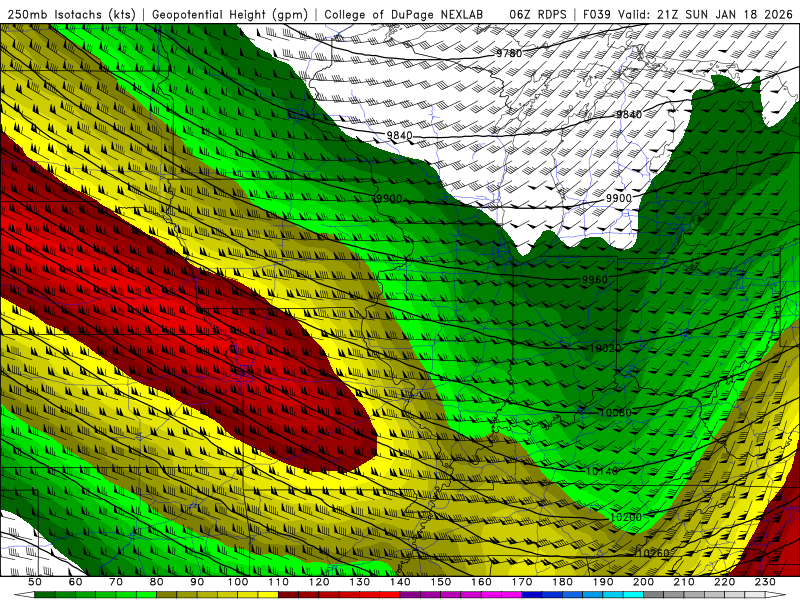This screenshot has width=800, height=600.
Task: Click the color bar scale value 160
Action: click(481, 582)
